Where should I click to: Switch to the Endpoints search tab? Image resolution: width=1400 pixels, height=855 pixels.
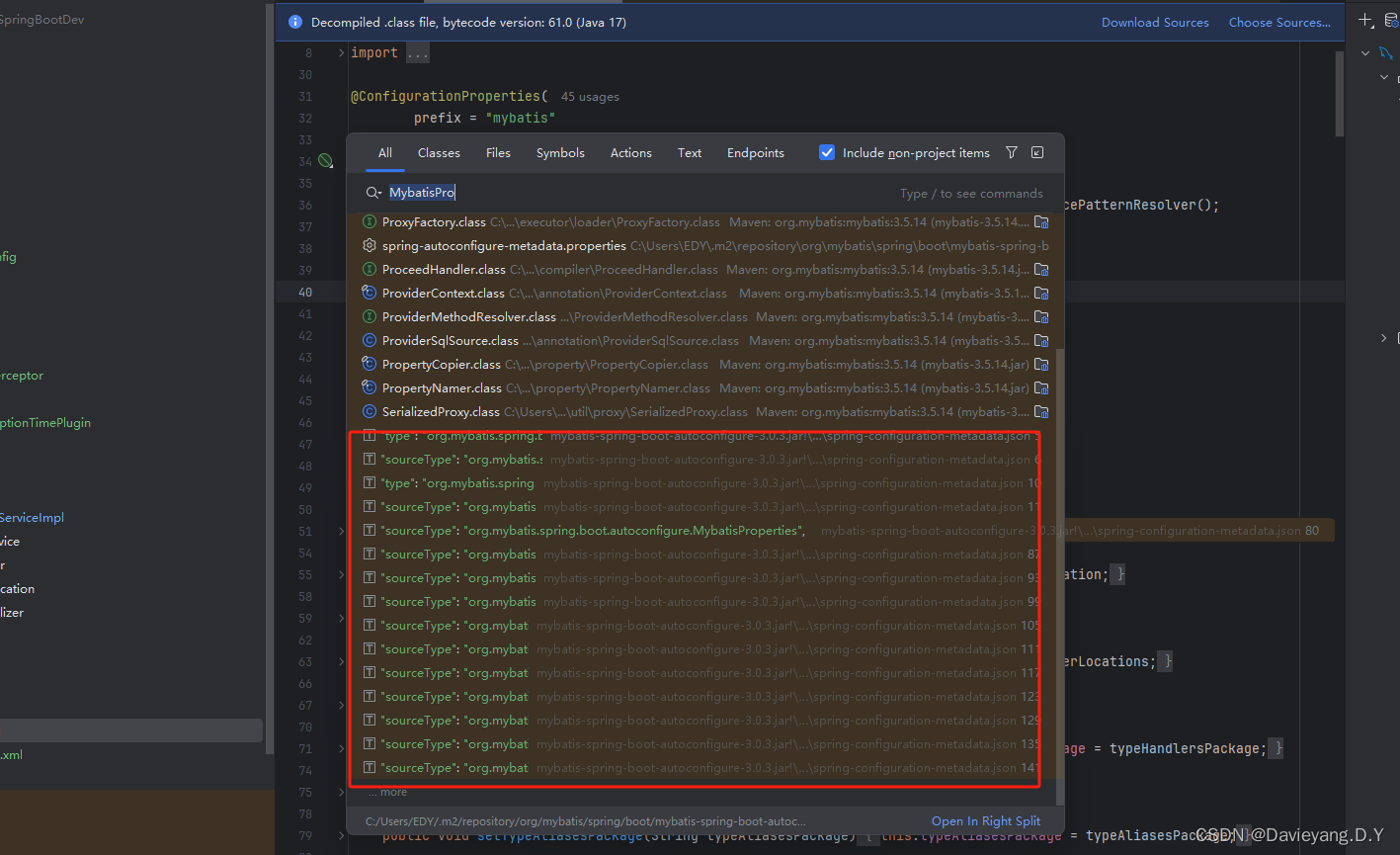756,153
